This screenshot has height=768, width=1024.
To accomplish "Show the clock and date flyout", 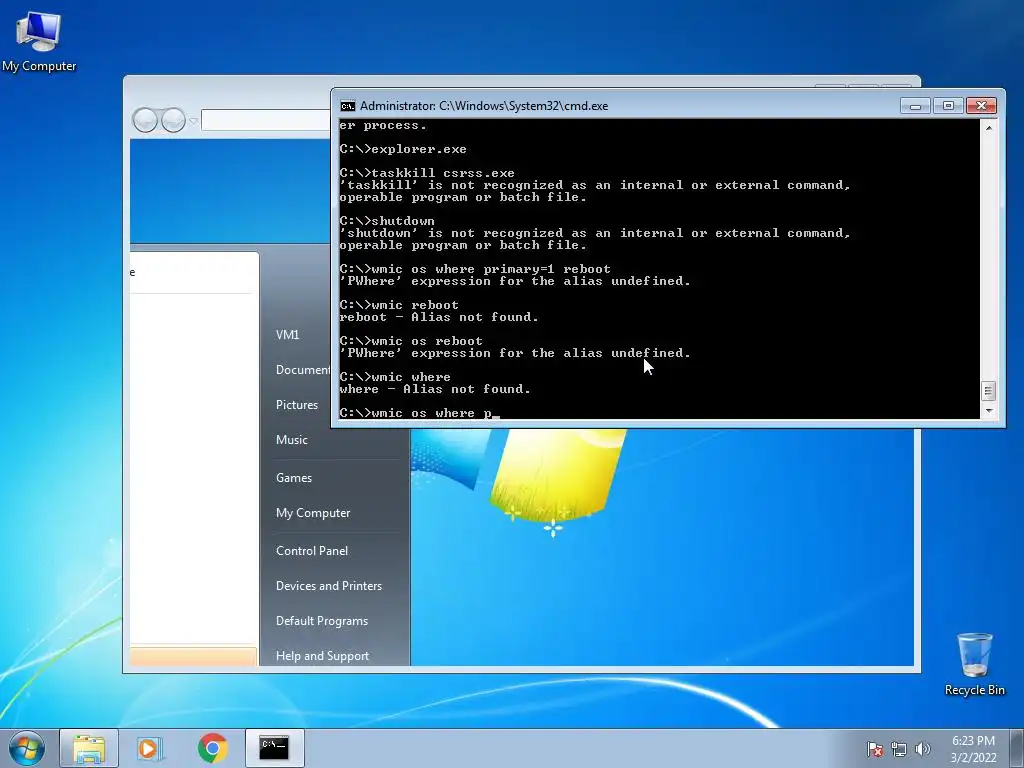I will tap(973, 749).
